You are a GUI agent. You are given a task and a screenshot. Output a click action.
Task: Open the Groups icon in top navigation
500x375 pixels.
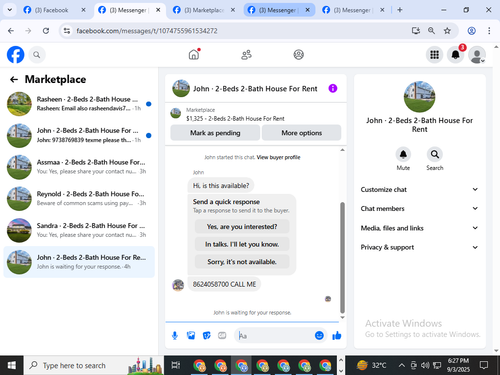pos(298,55)
